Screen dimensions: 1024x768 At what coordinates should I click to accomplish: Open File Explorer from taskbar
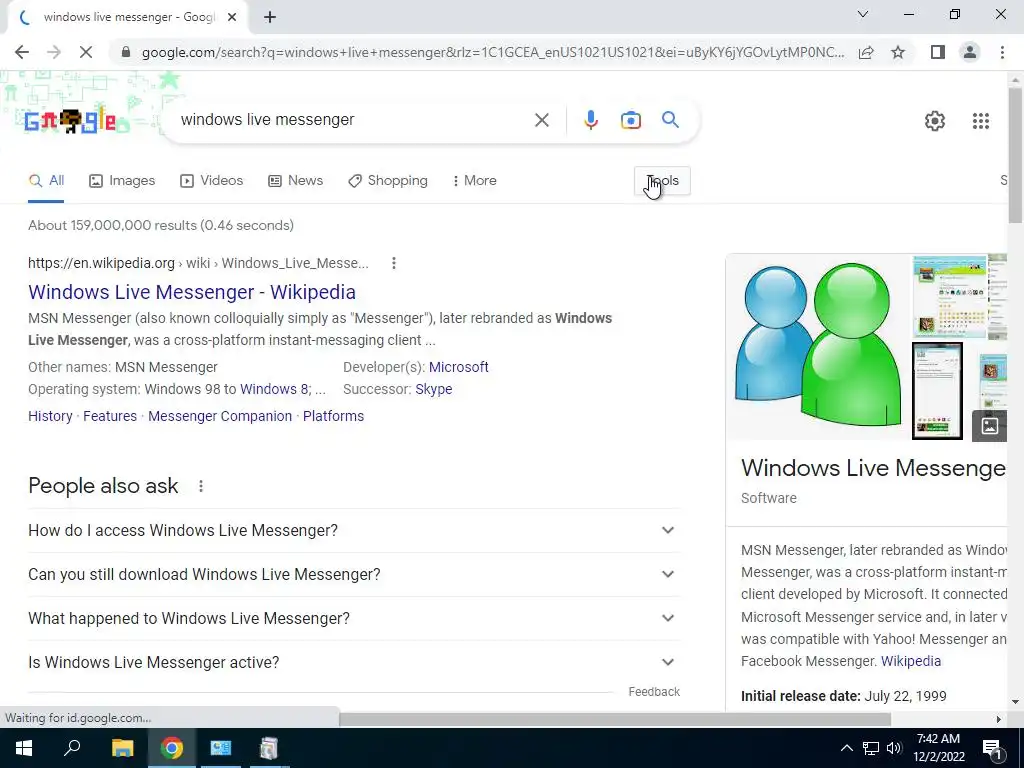pos(122,748)
